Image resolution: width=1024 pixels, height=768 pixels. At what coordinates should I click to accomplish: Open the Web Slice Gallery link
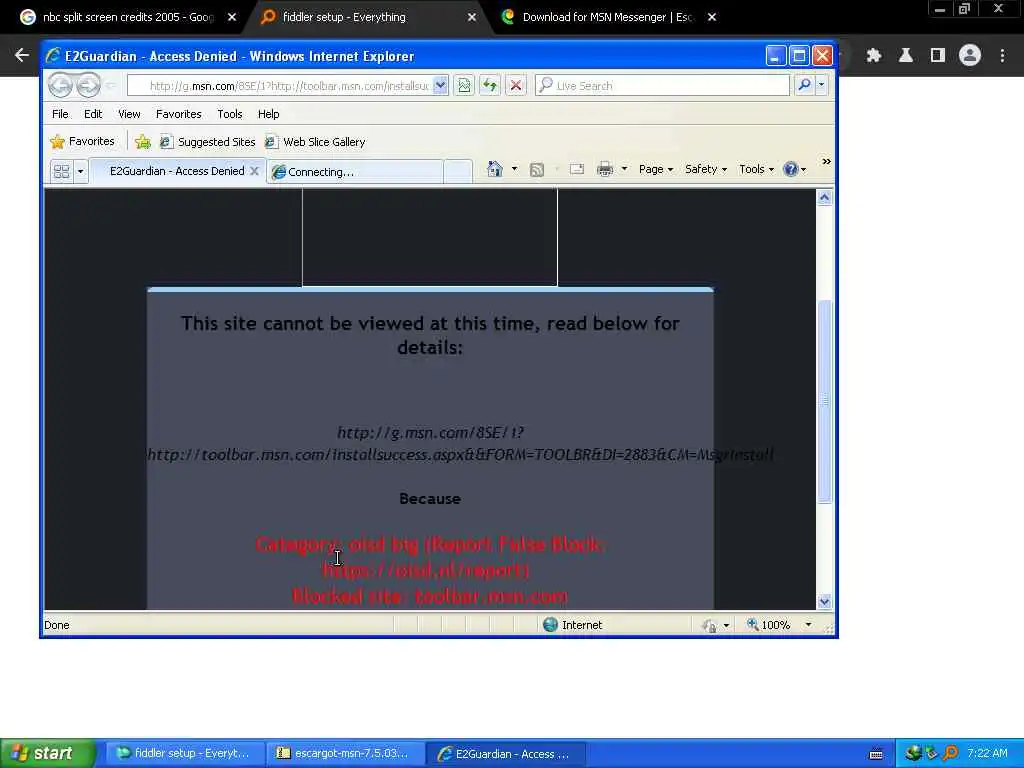(x=315, y=142)
